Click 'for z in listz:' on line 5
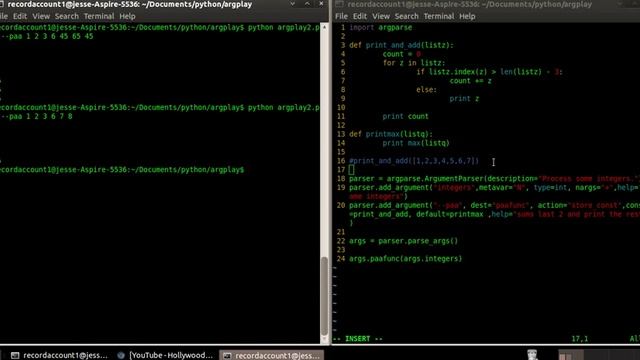Screen dimensions: 640x360 [414, 63]
